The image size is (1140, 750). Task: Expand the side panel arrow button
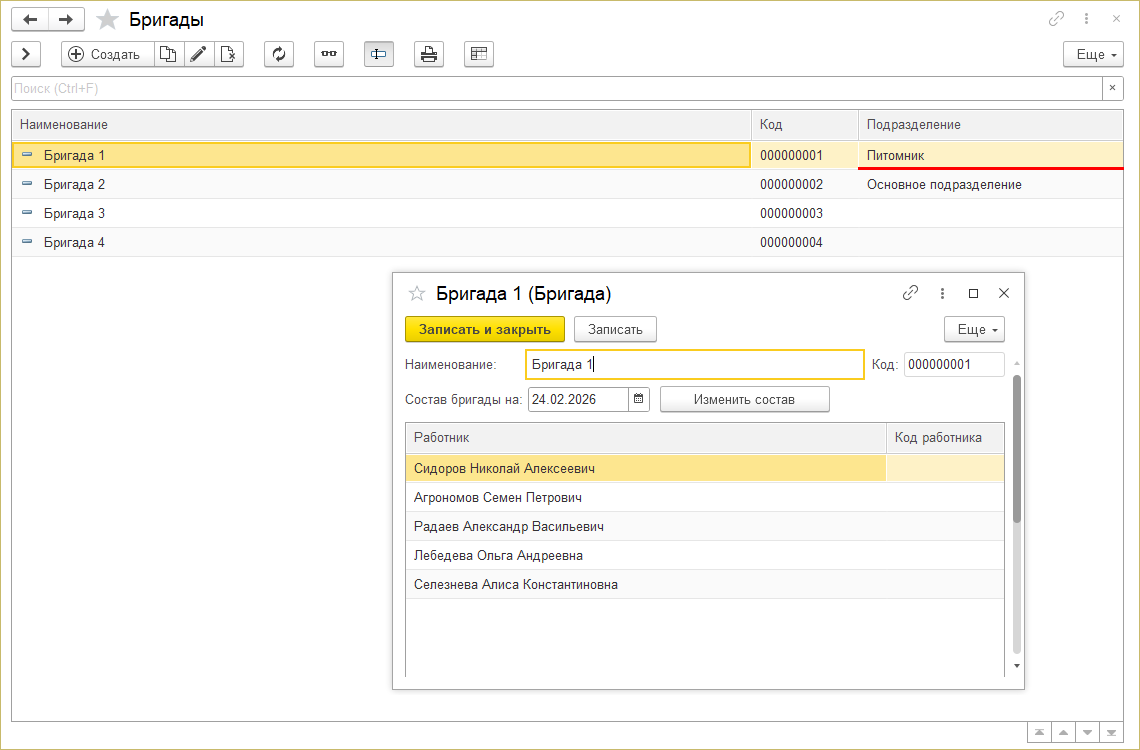click(x=25, y=54)
